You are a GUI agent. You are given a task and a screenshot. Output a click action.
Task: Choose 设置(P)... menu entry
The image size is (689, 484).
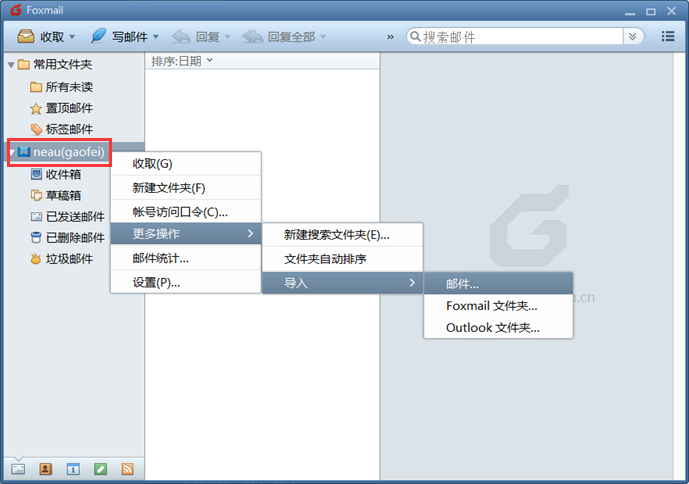186,282
